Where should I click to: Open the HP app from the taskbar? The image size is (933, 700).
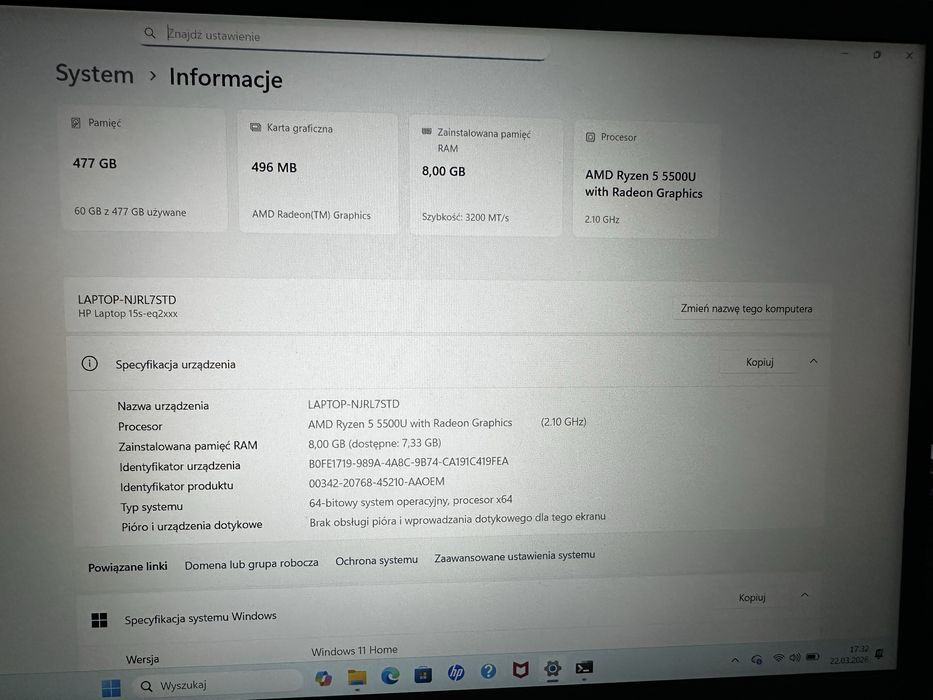[x=456, y=673]
